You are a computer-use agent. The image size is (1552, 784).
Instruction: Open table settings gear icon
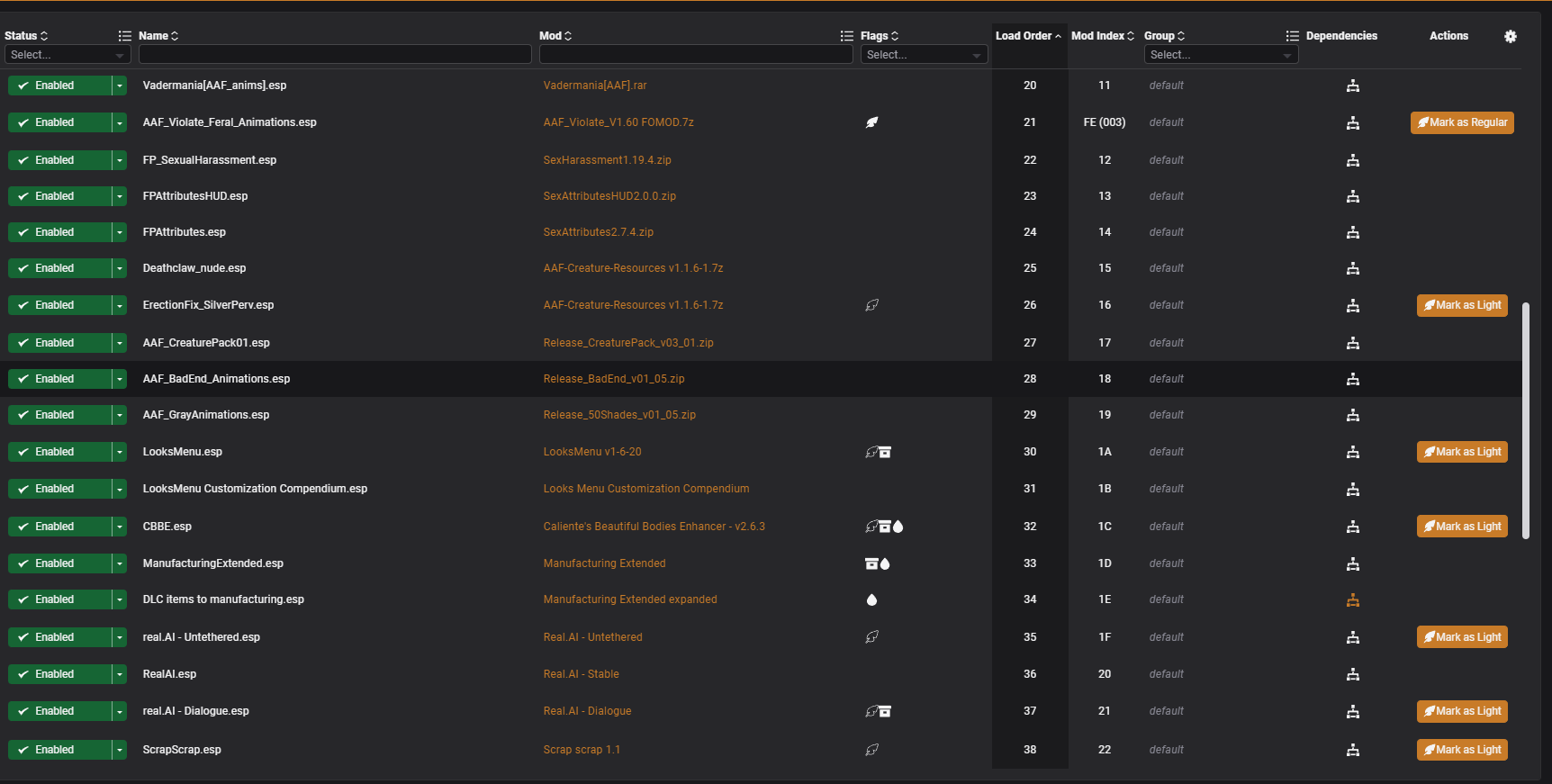1510,36
